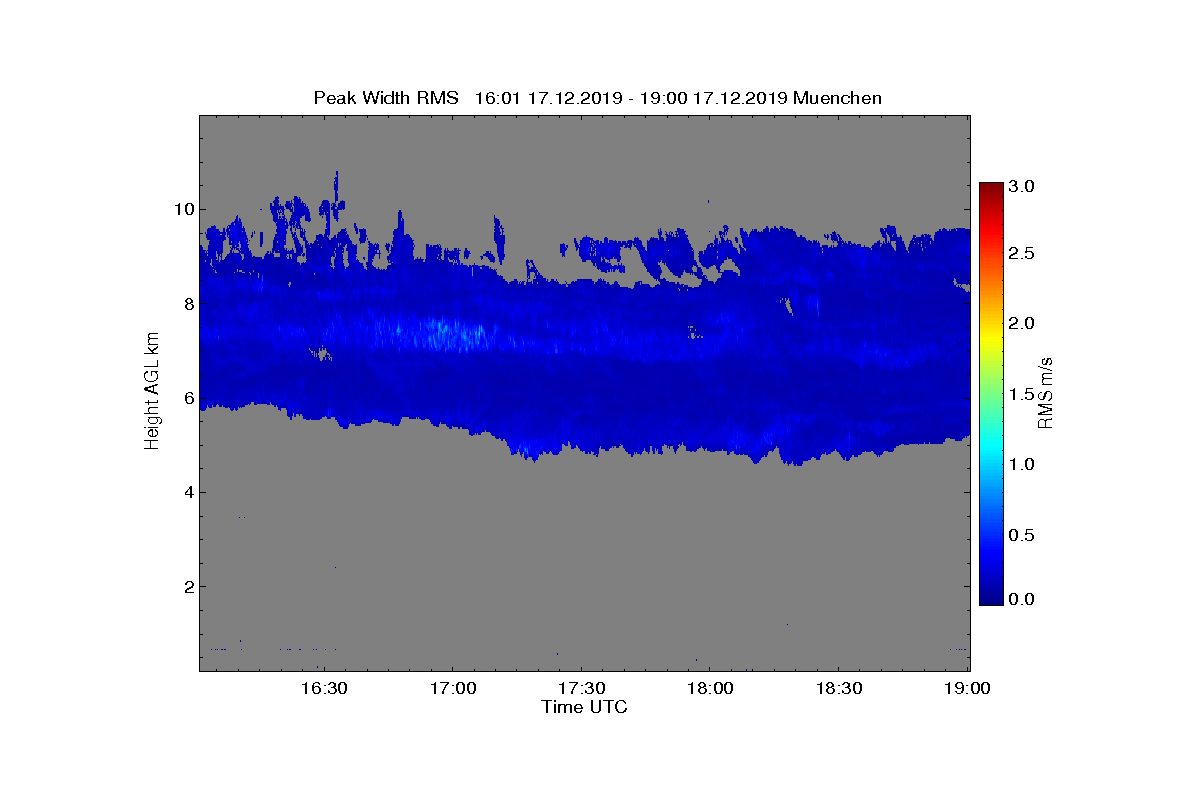The height and width of the screenshot is (800, 1200).
Task: Click the '16:30' time axis label
Action: click(x=324, y=689)
